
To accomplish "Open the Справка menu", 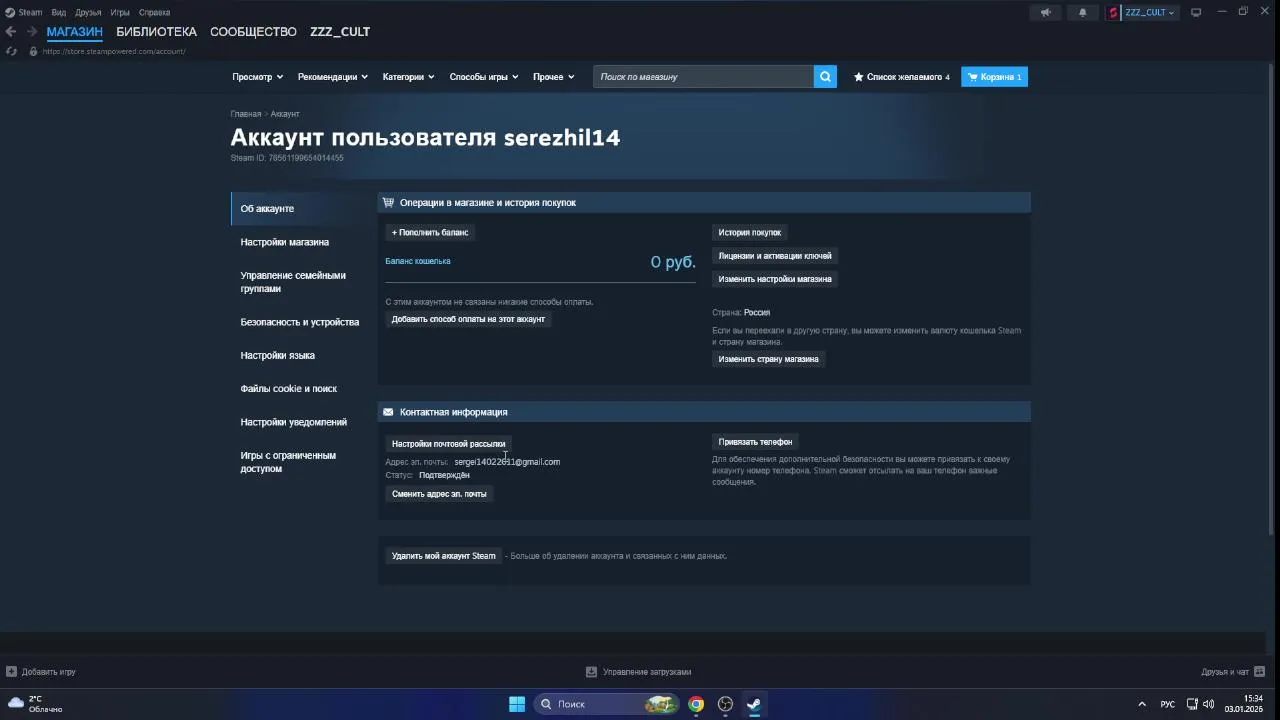I will 154,12.
